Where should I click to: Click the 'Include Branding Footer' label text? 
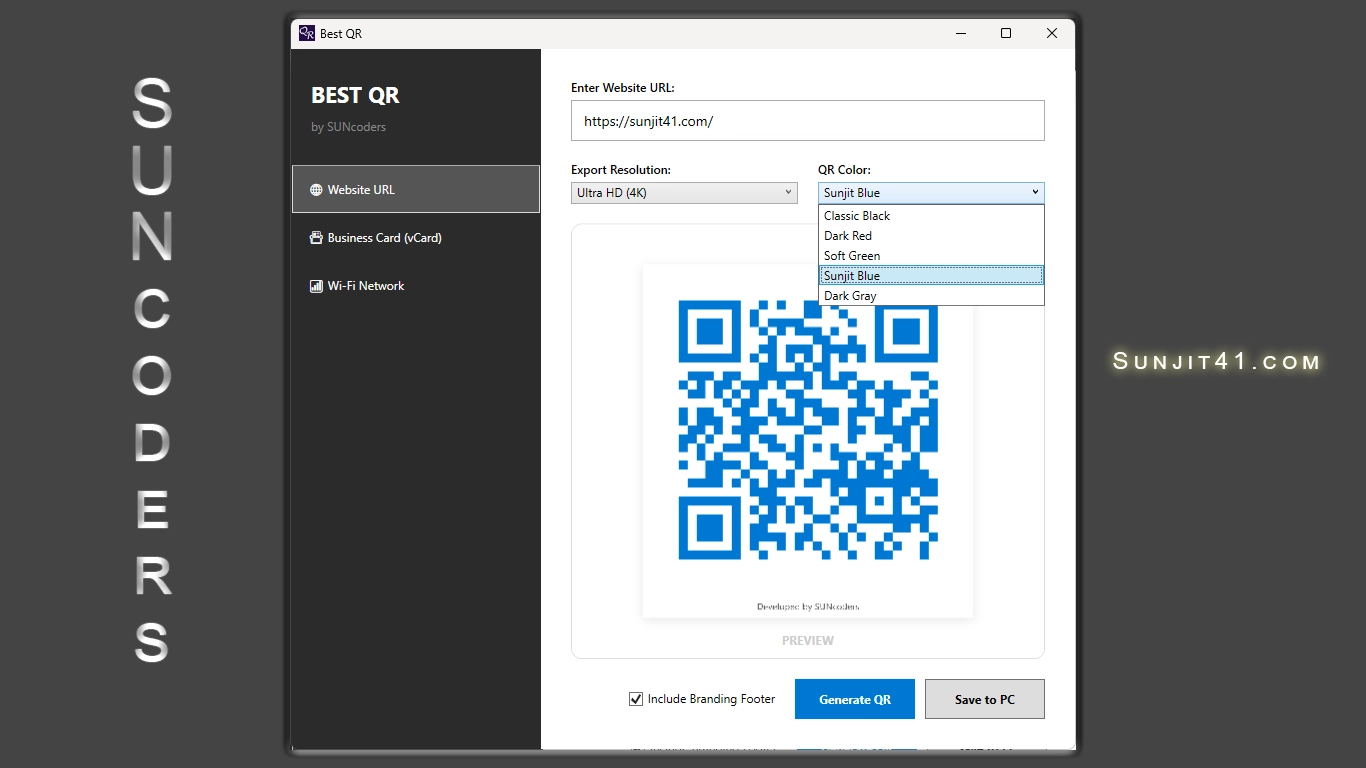click(711, 699)
